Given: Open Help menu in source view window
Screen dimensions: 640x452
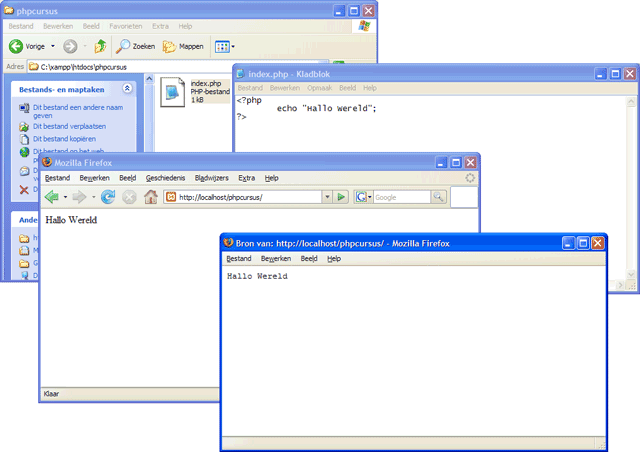Looking at the screenshot, I should coord(334,258).
